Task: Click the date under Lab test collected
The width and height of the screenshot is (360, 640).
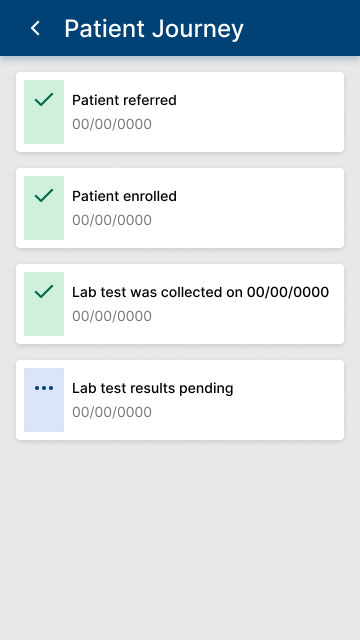Action: [x=112, y=316]
